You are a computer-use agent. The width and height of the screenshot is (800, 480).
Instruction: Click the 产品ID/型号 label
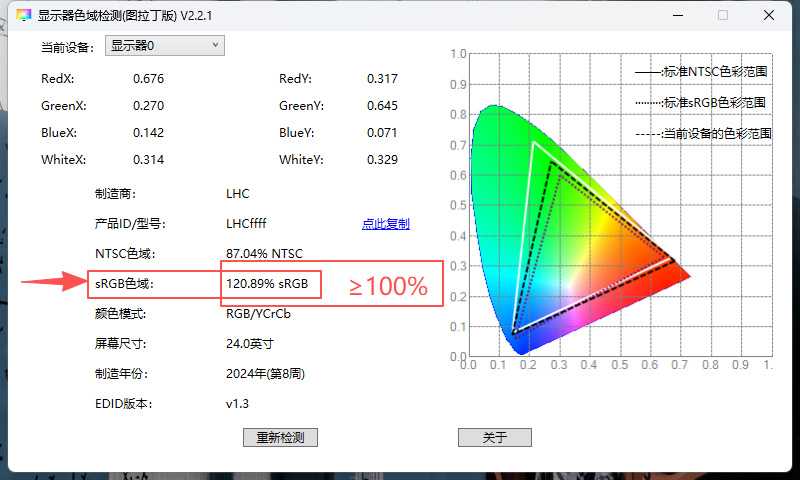click(130, 223)
